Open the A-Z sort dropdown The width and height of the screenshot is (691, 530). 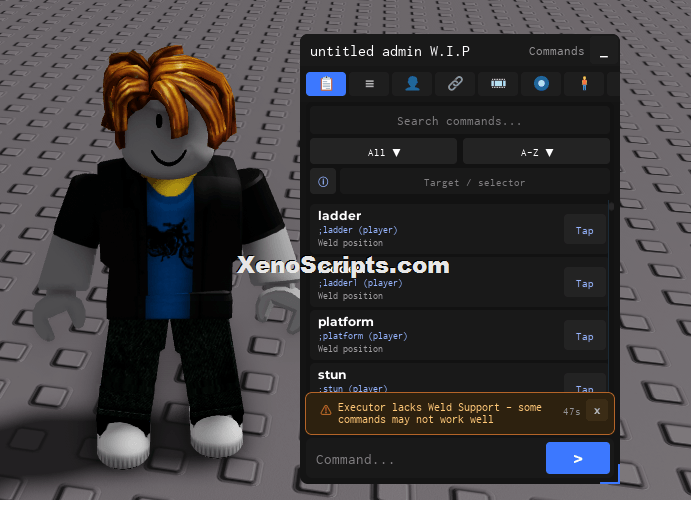coord(536,152)
